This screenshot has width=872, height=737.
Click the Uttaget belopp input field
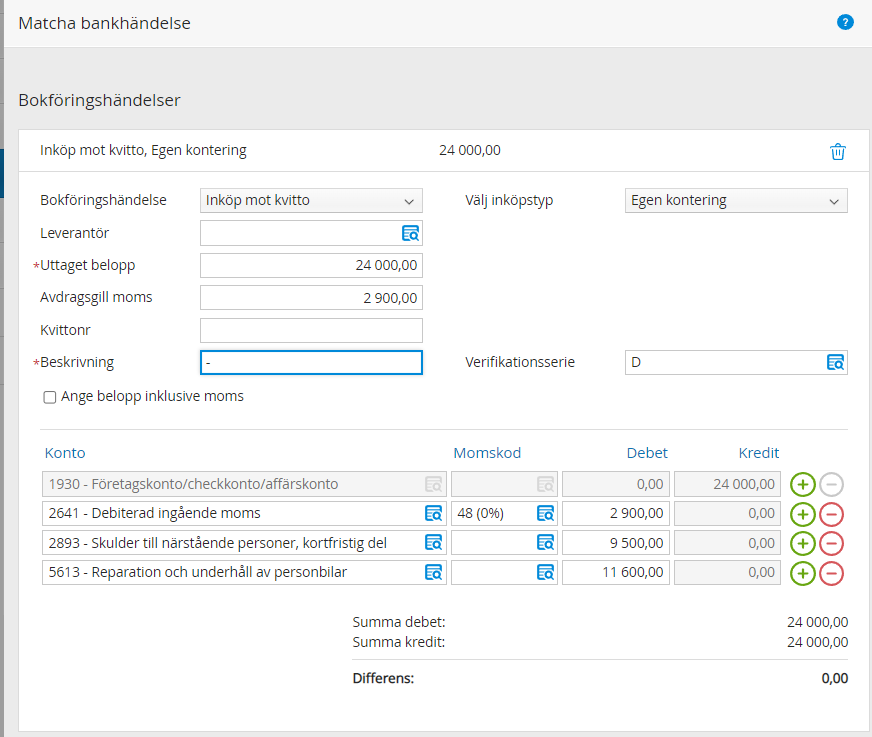pyautogui.click(x=311, y=265)
